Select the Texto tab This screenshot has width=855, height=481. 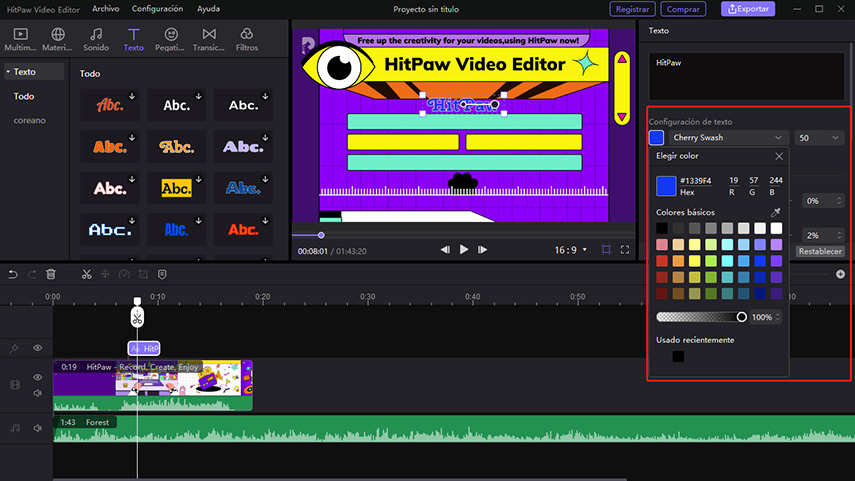pos(133,40)
